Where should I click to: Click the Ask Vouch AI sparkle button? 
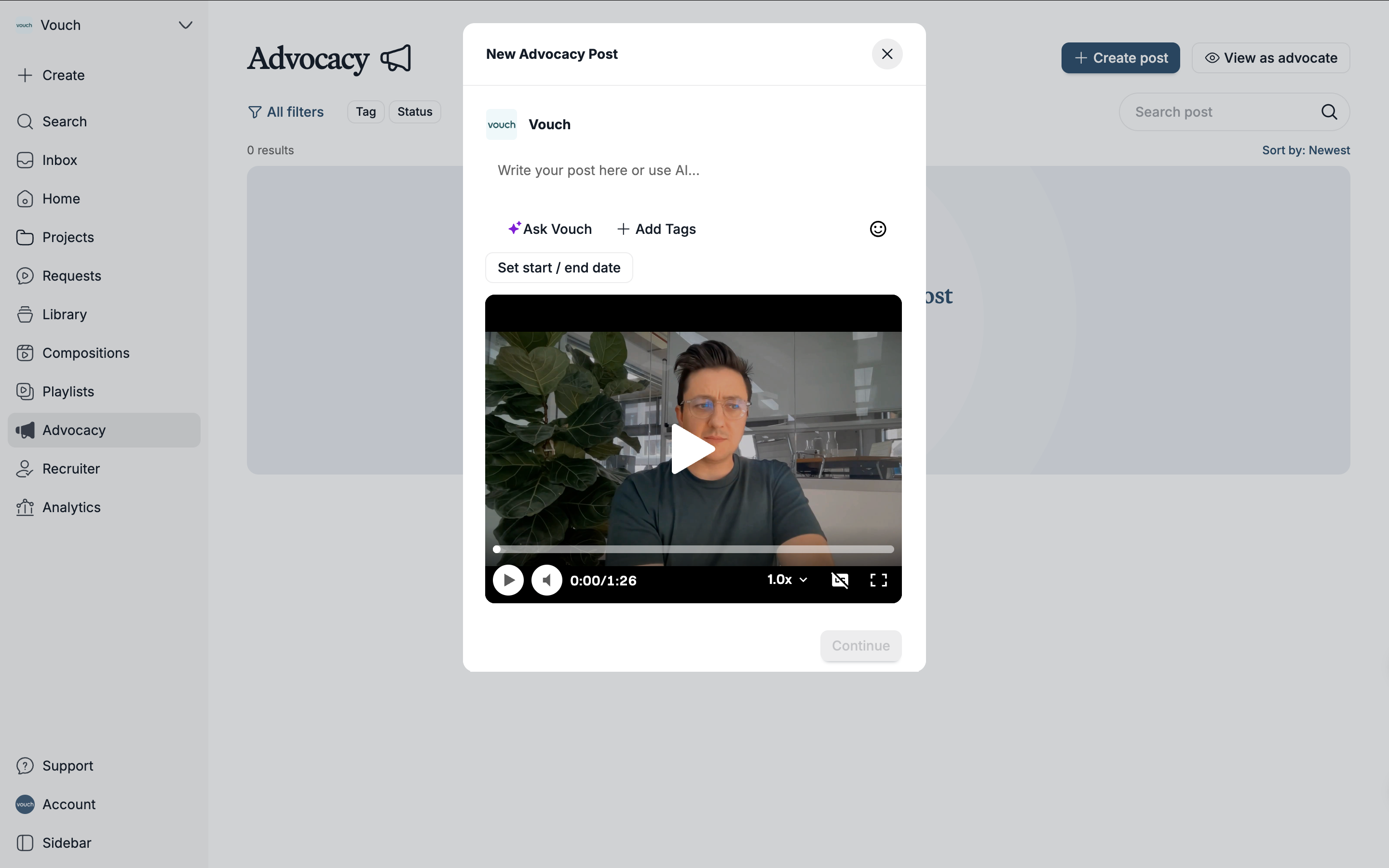click(x=549, y=229)
